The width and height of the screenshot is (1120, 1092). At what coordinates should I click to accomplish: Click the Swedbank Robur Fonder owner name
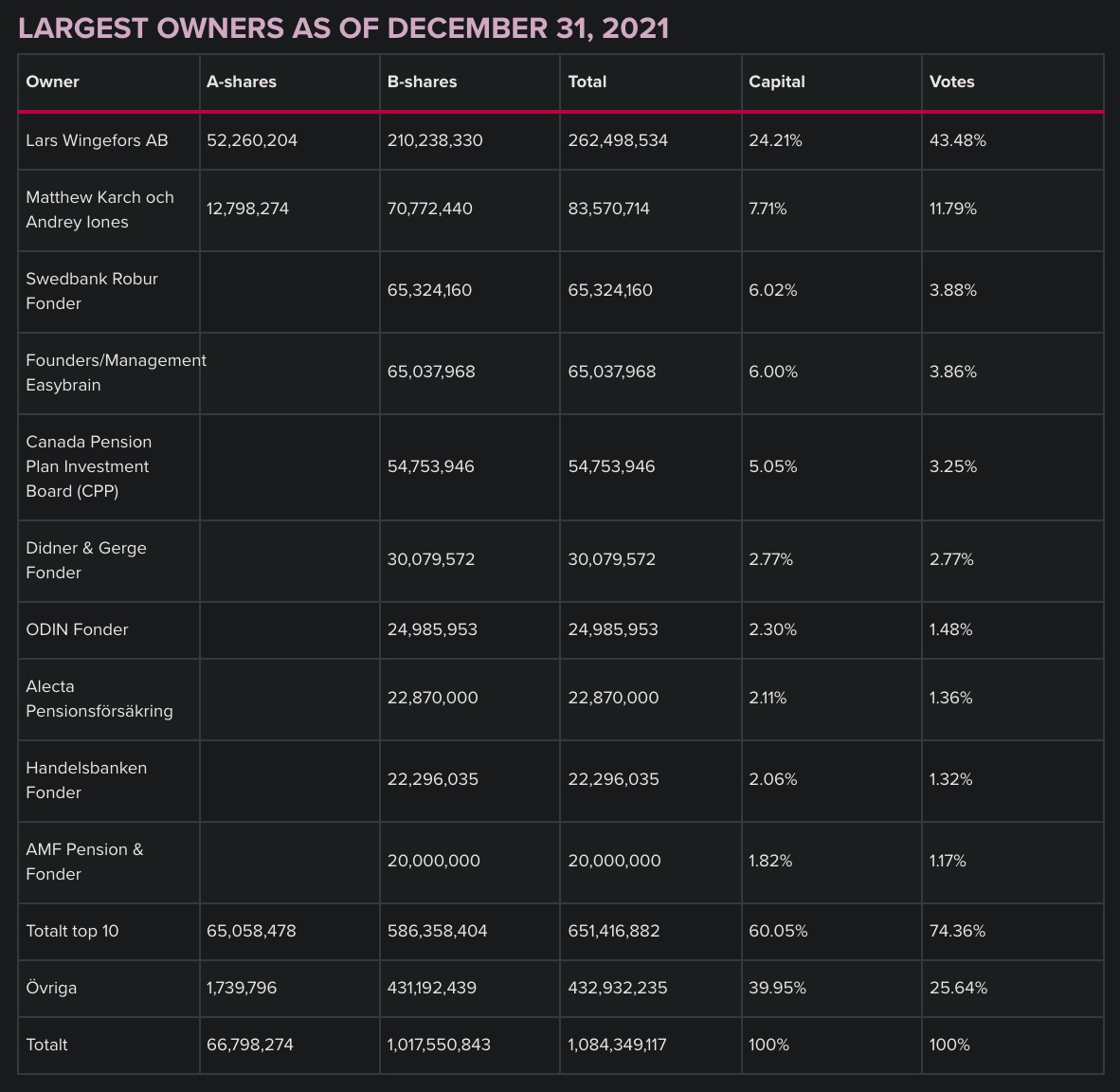[92, 291]
